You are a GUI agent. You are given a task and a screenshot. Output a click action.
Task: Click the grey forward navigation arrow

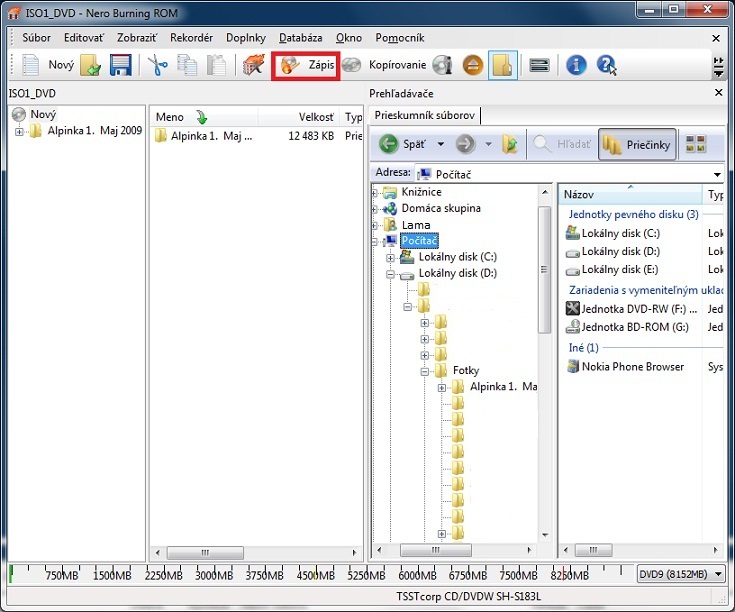click(x=465, y=144)
